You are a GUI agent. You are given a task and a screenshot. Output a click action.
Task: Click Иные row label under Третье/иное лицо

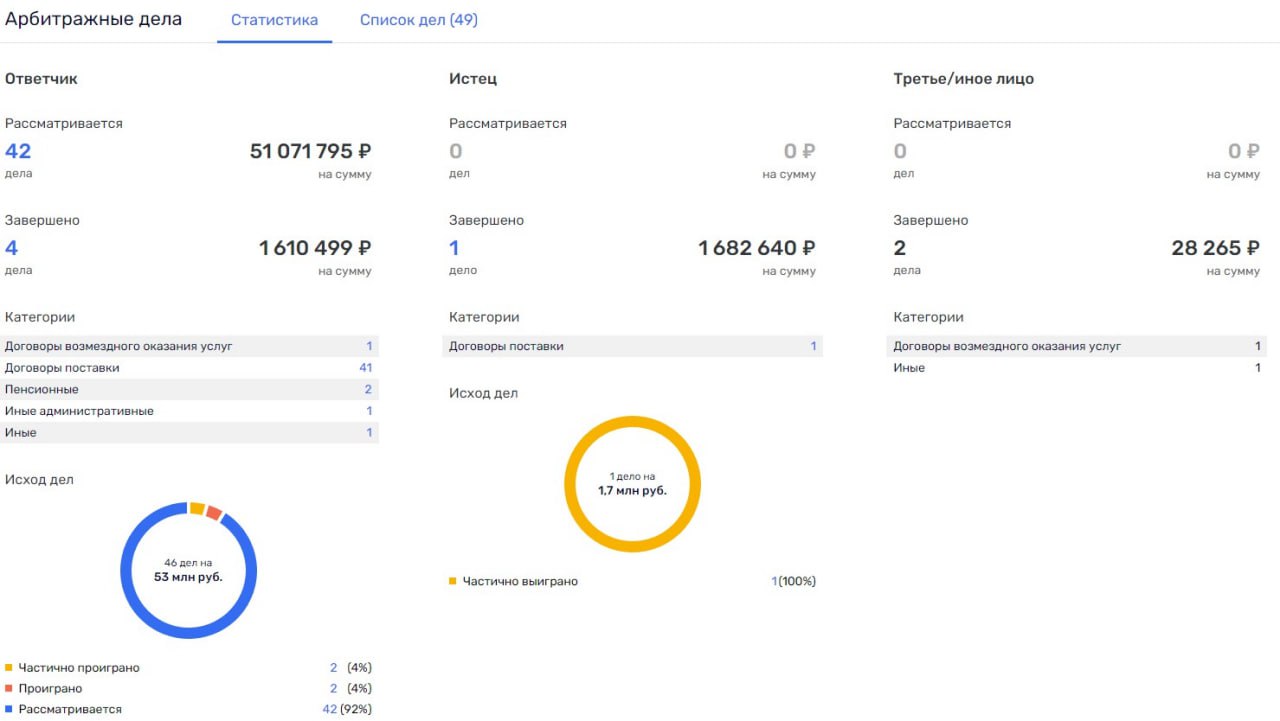pos(909,368)
